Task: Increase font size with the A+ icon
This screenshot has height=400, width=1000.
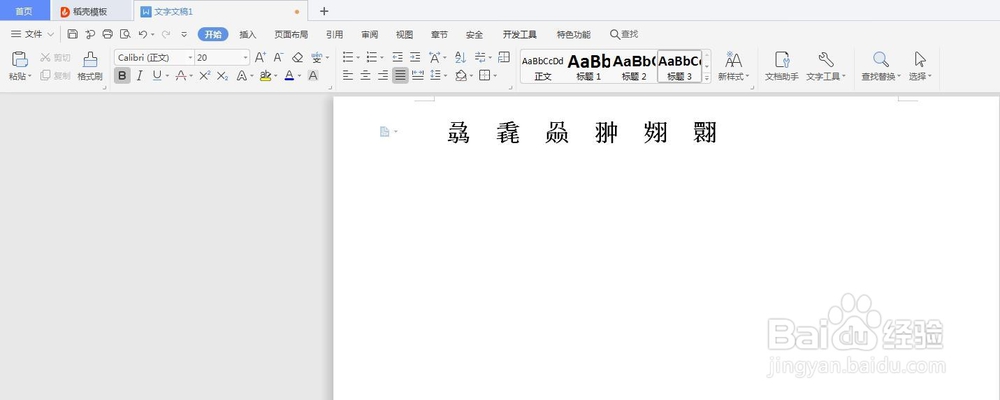Action: (260, 57)
